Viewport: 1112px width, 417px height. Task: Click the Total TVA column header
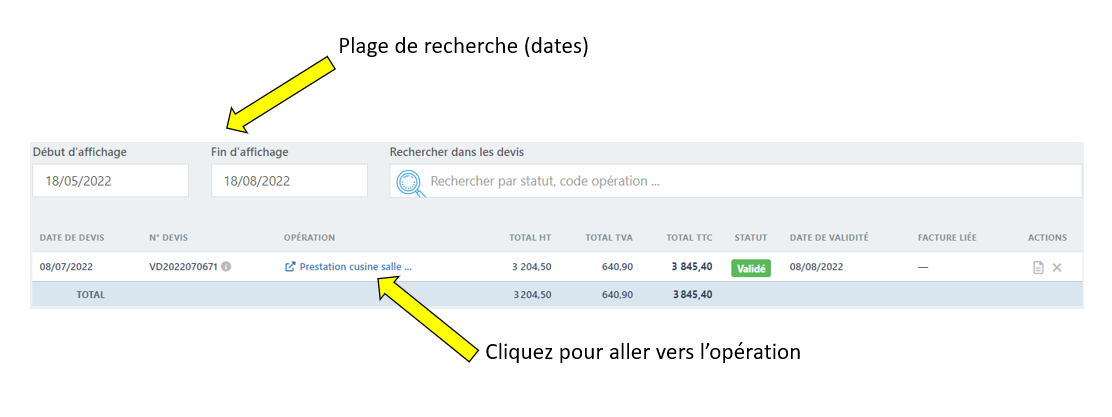[x=609, y=238]
